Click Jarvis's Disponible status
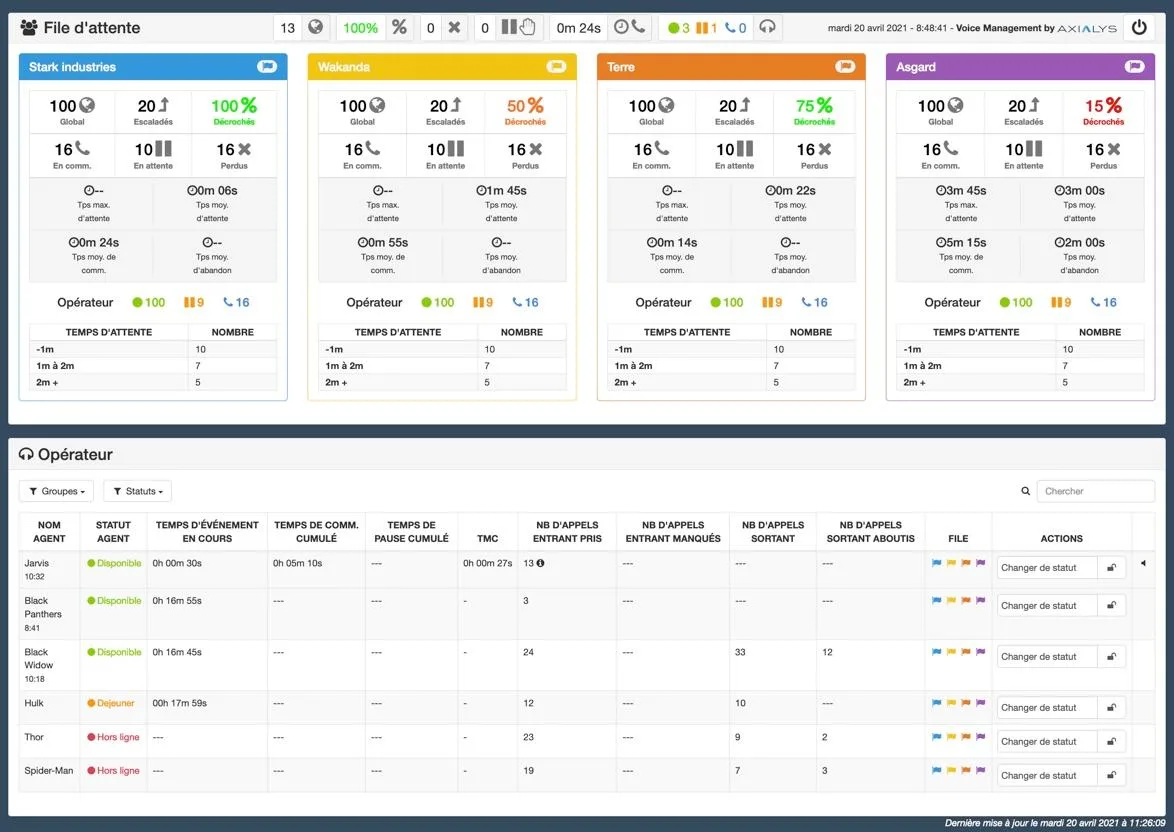The width and height of the screenshot is (1174, 832). click(114, 563)
